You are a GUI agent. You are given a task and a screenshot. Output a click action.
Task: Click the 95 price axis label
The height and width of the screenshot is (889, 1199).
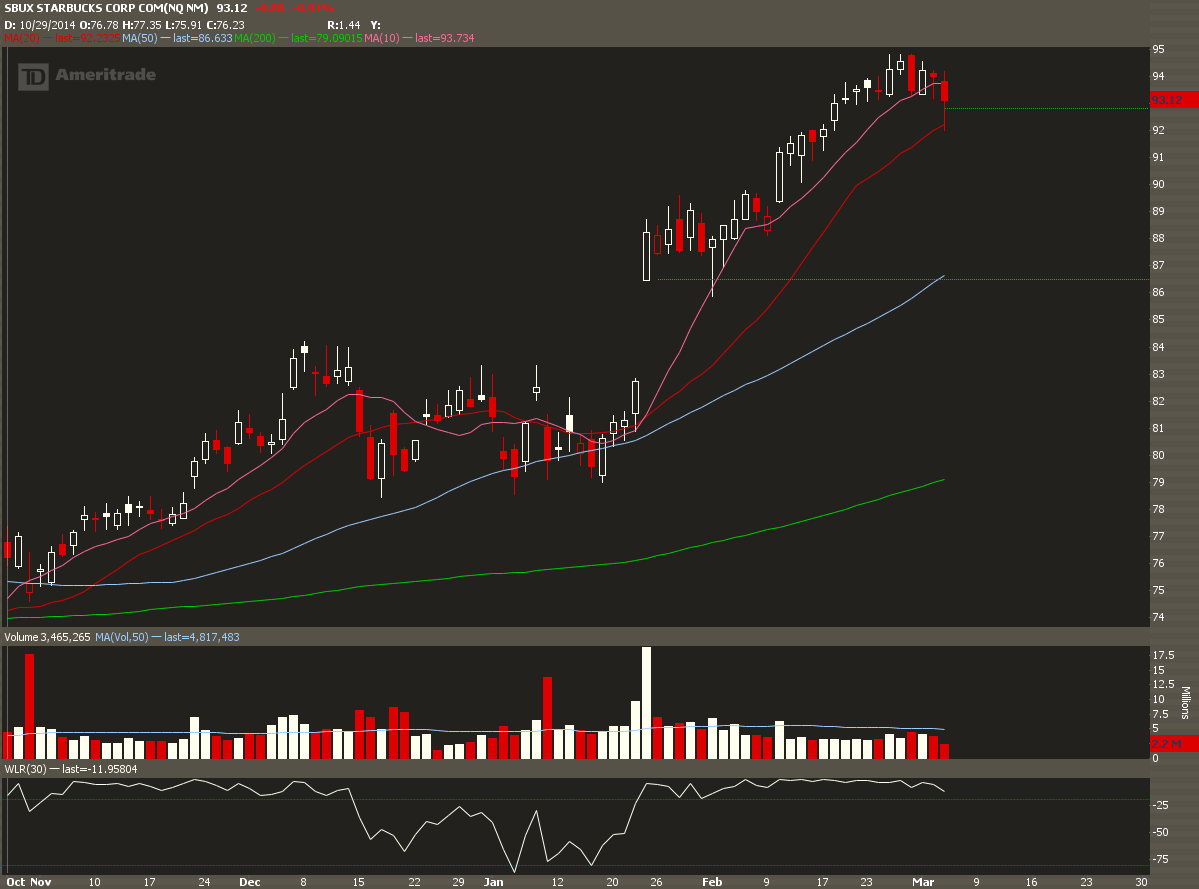pos(1158,49)
